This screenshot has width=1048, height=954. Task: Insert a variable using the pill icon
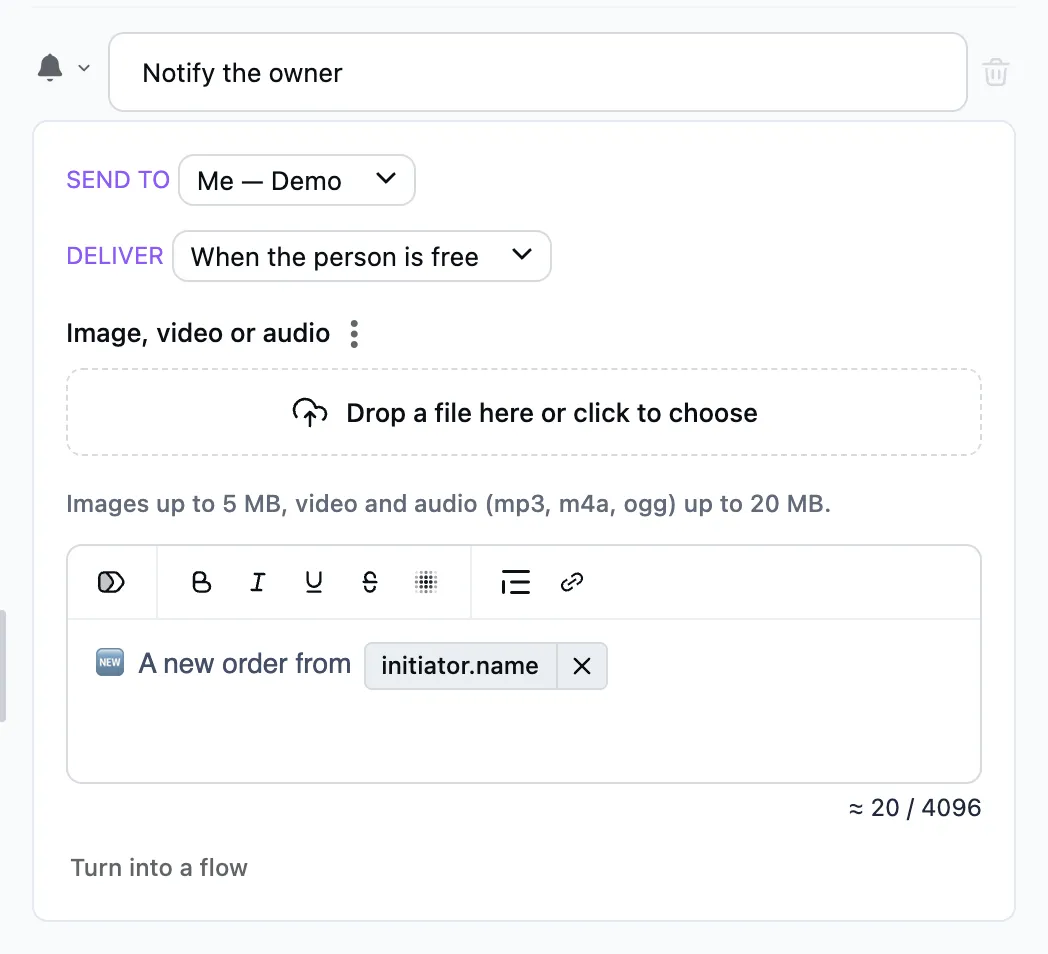[111, 582]
